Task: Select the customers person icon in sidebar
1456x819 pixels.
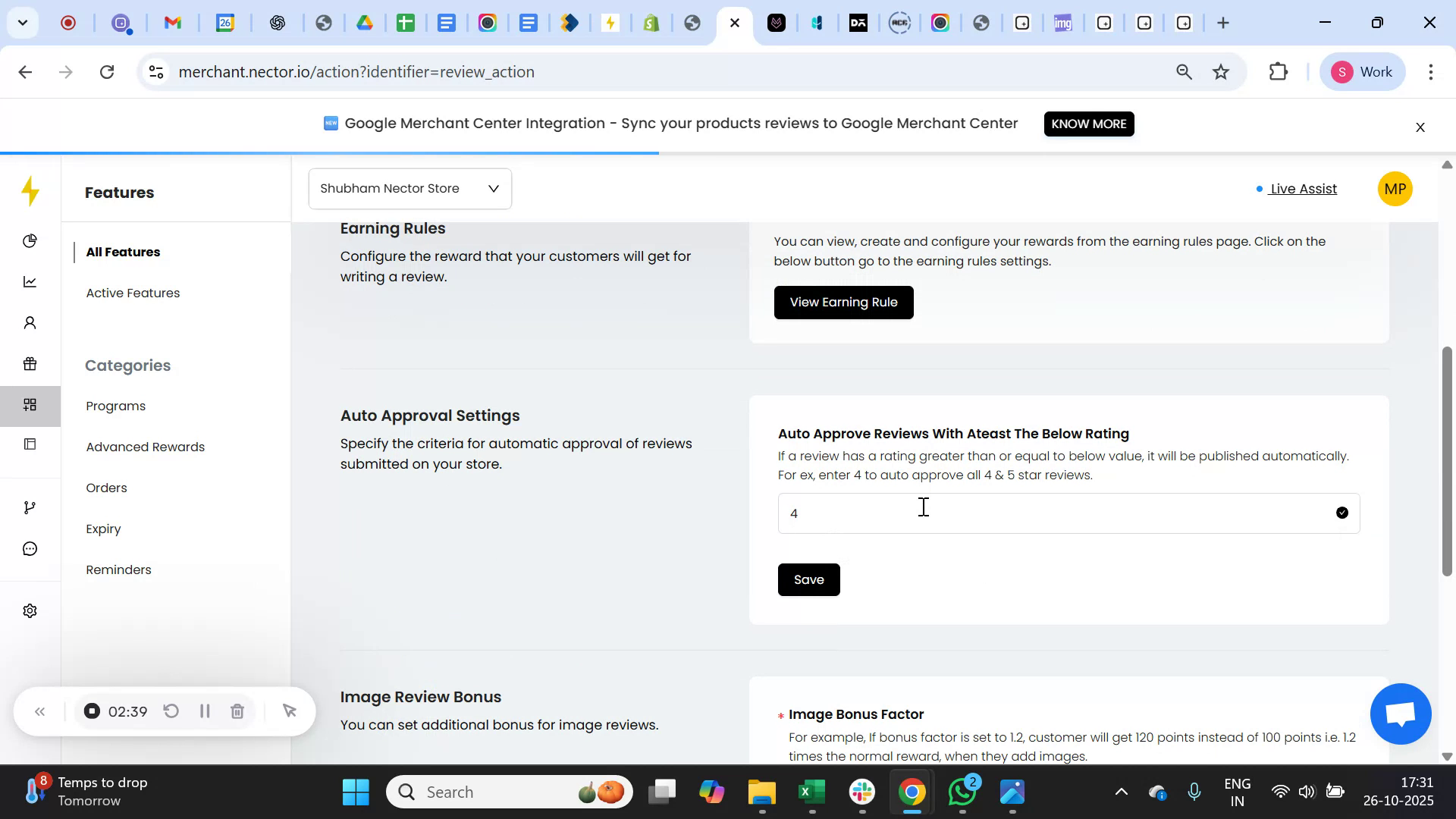Action: 30,322
